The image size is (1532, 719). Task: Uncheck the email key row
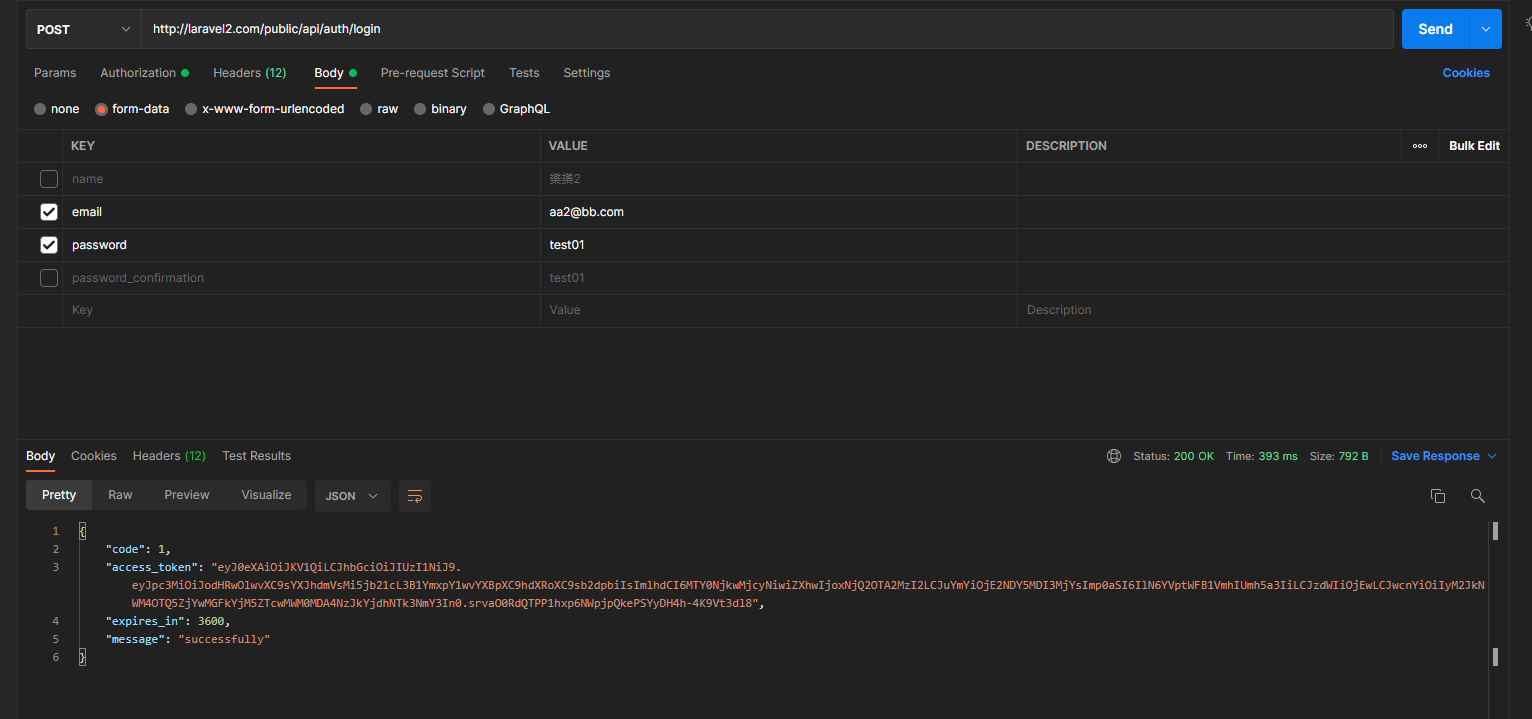(48, 211)
